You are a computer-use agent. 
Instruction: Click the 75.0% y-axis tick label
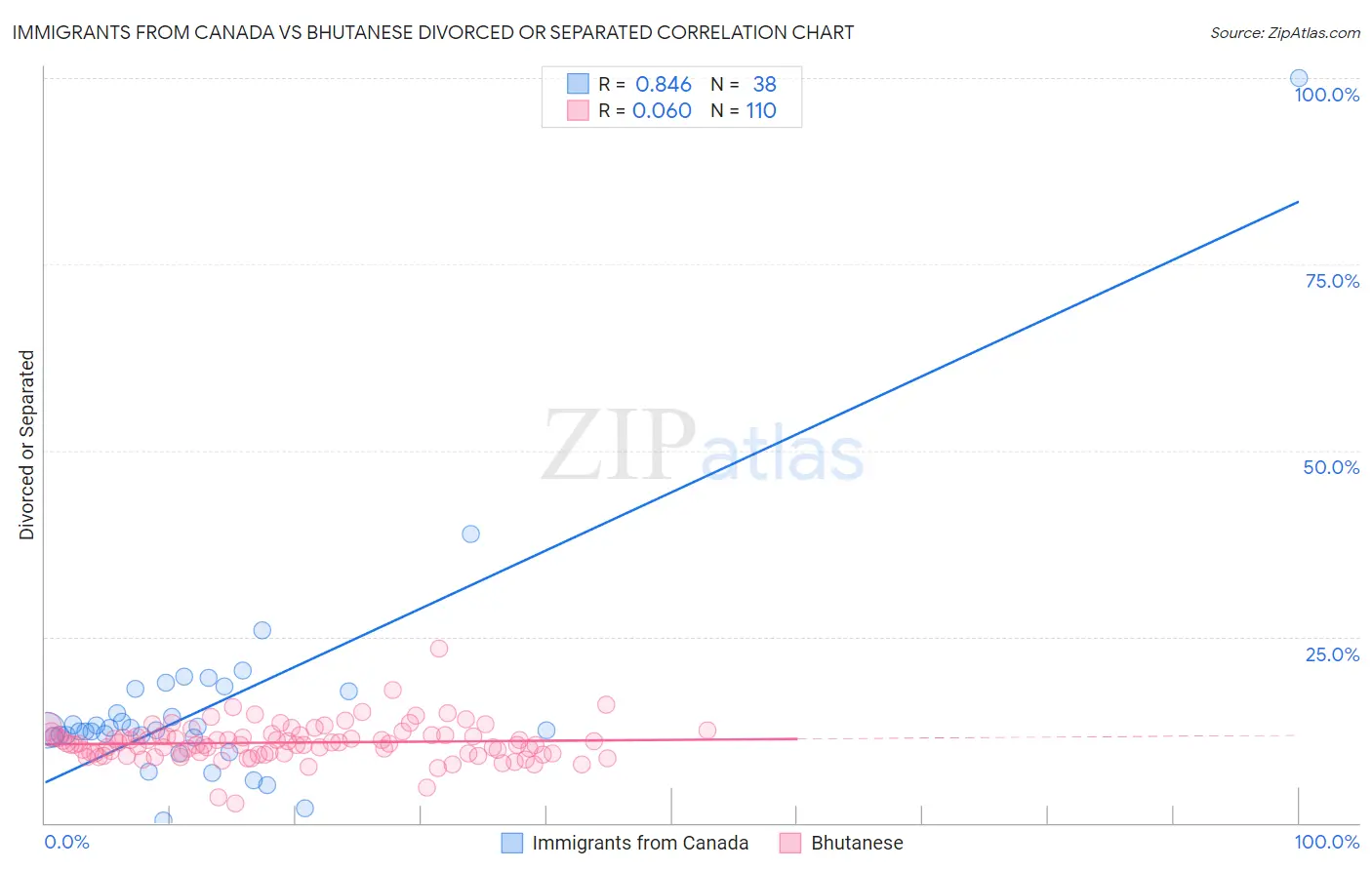tap(1332, 281)
